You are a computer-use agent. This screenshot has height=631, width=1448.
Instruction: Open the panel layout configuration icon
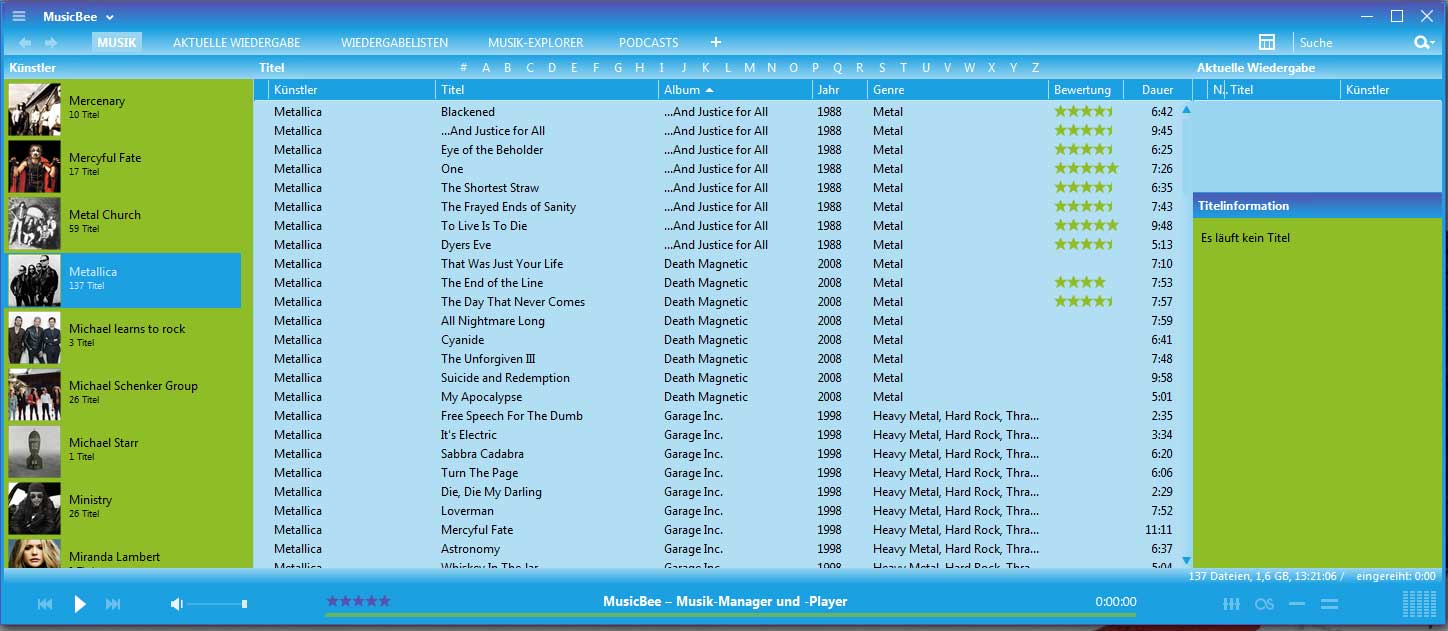(x=1267, y=42)
